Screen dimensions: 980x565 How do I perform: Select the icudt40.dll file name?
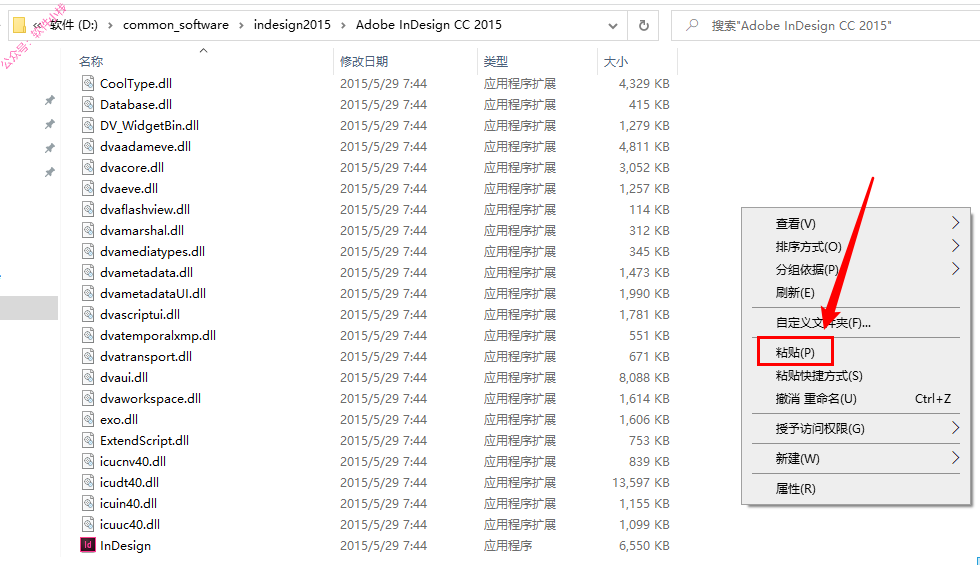129,482
